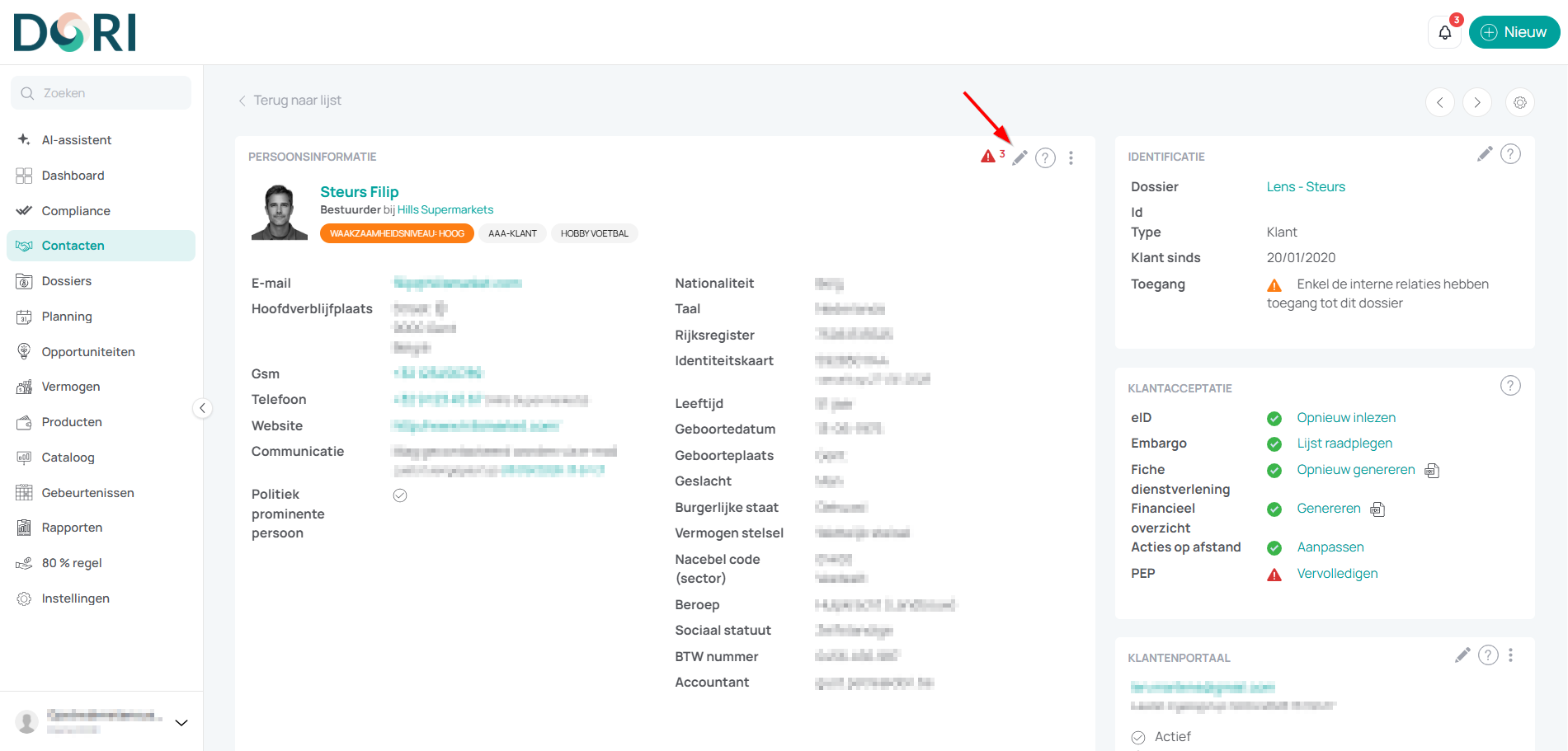Go to next contact arrow
Screen dimensions: 1568x751
tap(1477, 102)
